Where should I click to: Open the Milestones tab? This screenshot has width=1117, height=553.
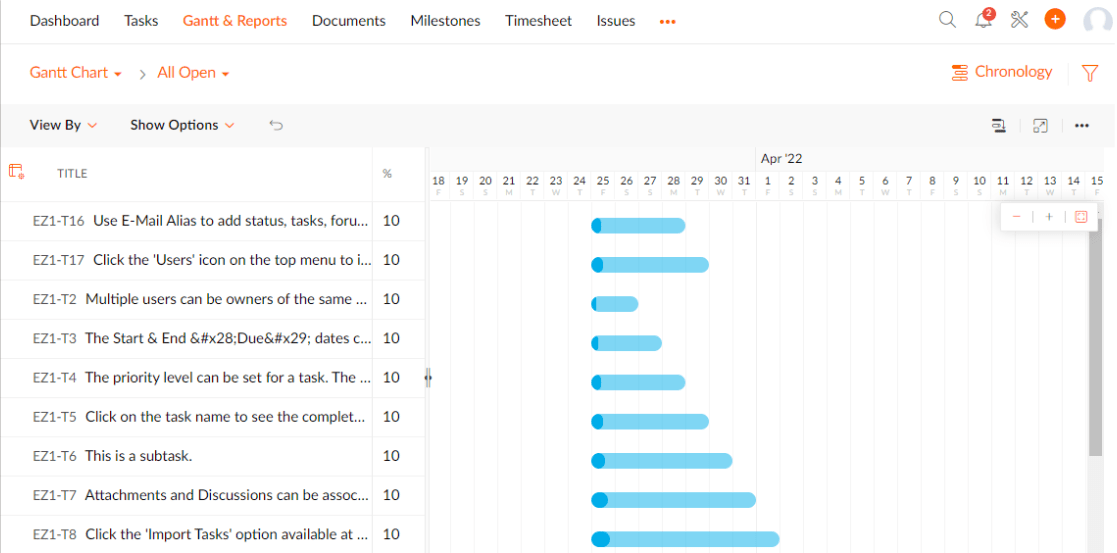(x=445, y=21)
